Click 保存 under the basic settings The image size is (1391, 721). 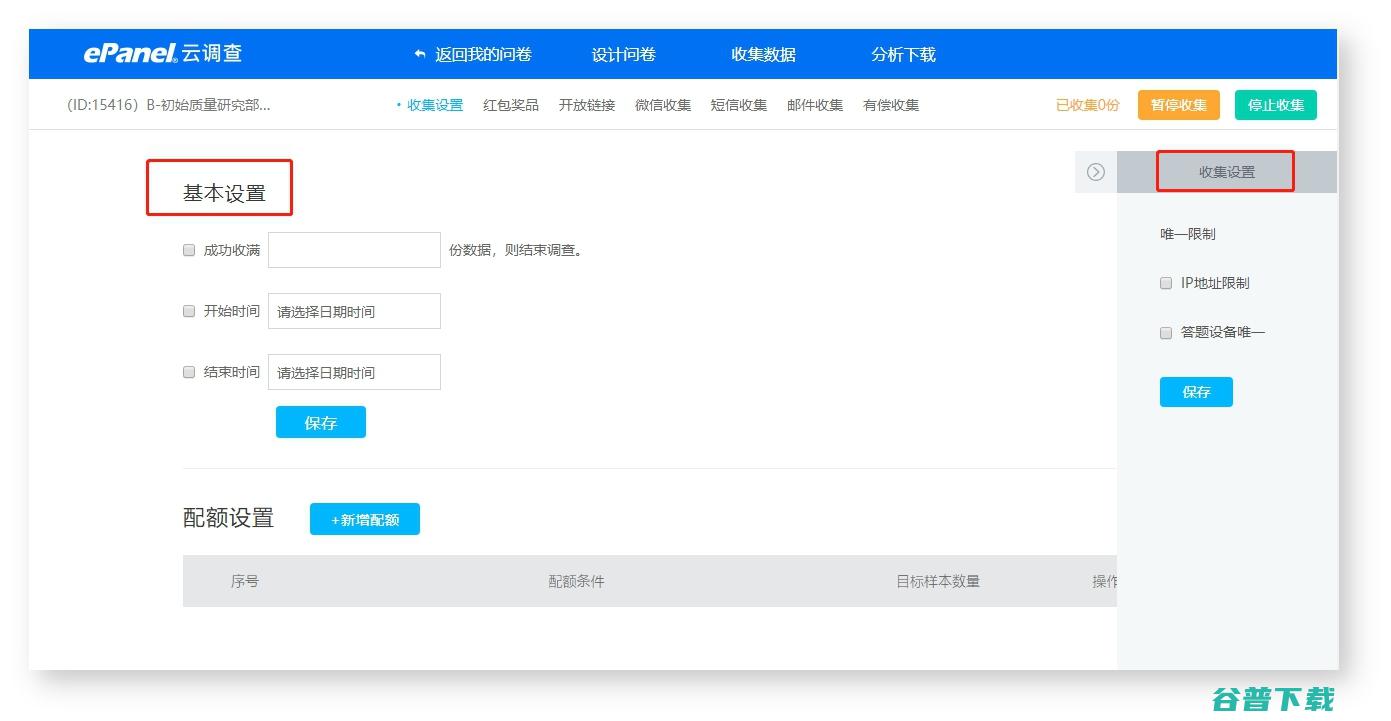point(321,422)
